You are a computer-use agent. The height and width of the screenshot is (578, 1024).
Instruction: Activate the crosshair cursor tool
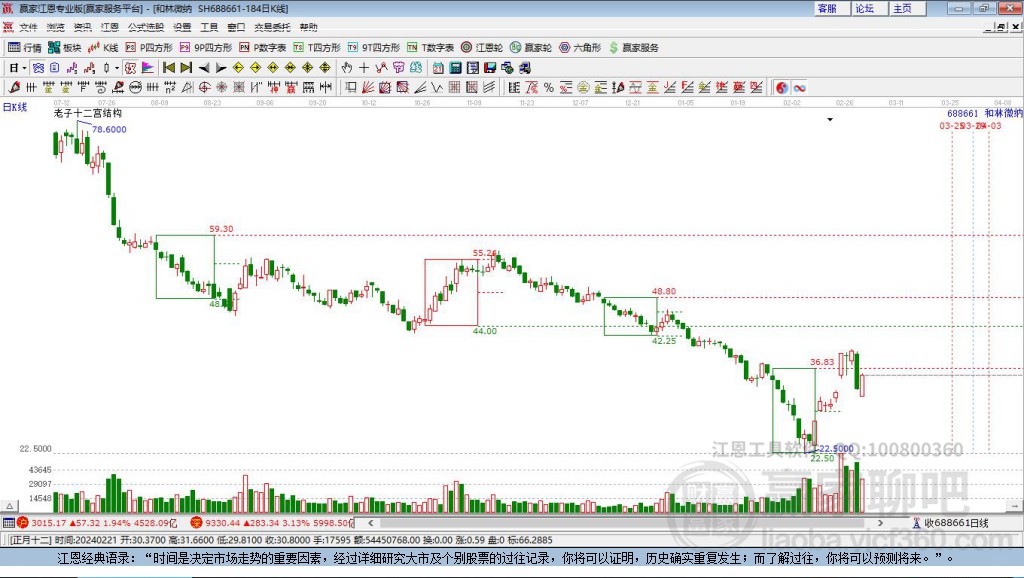click(364, 68)
